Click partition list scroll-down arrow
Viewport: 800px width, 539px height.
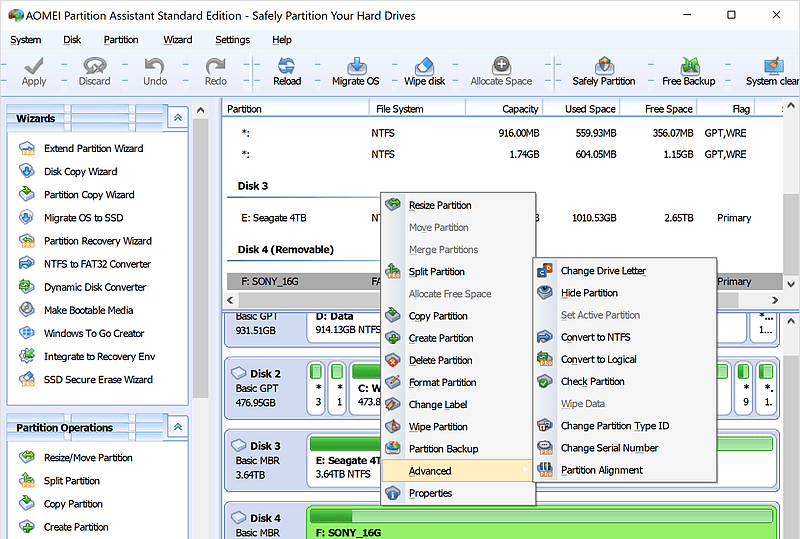[791, 284]
